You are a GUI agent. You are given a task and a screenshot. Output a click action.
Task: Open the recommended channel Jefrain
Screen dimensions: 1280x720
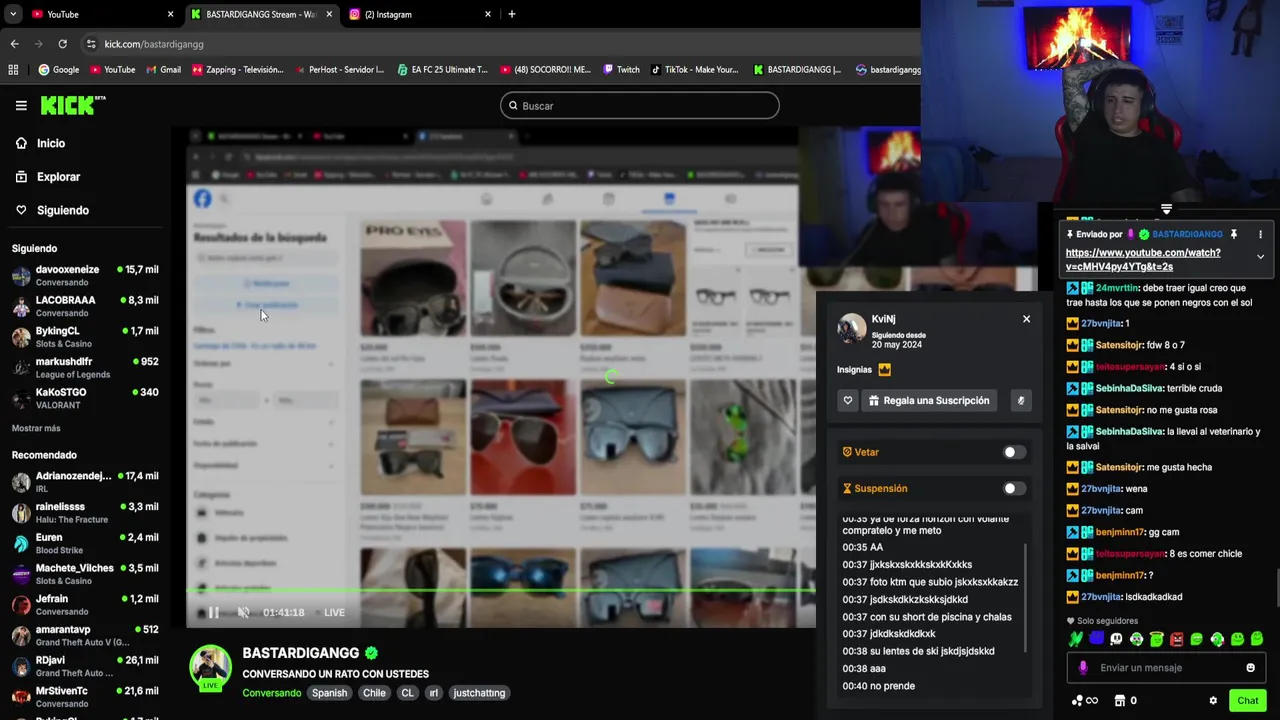click(85, 604)
